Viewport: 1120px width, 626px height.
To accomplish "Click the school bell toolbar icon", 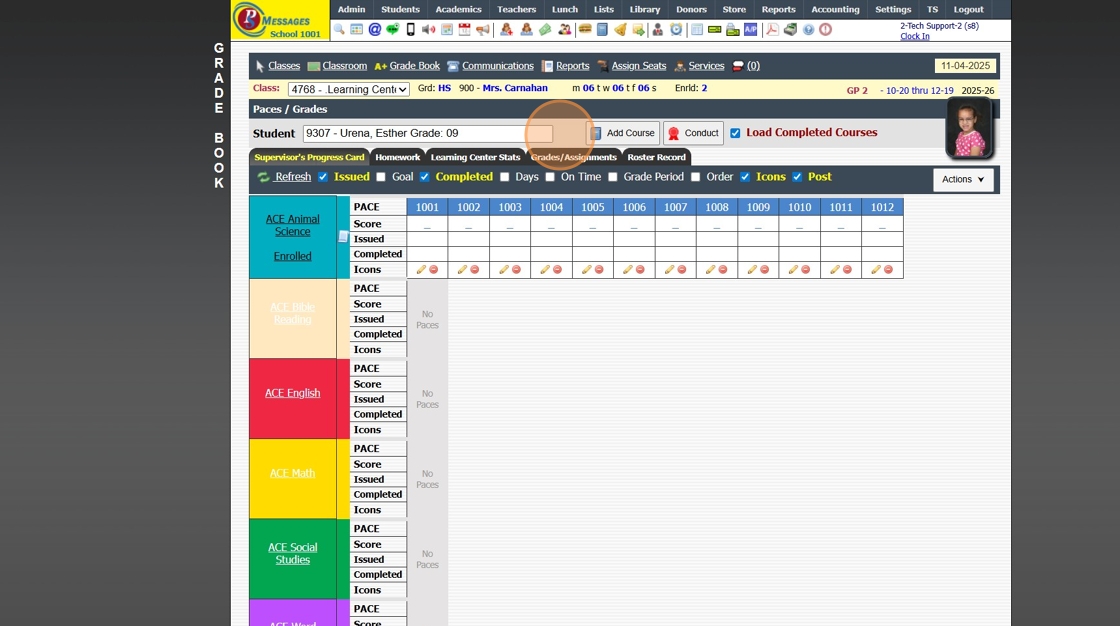I will 620,29.
